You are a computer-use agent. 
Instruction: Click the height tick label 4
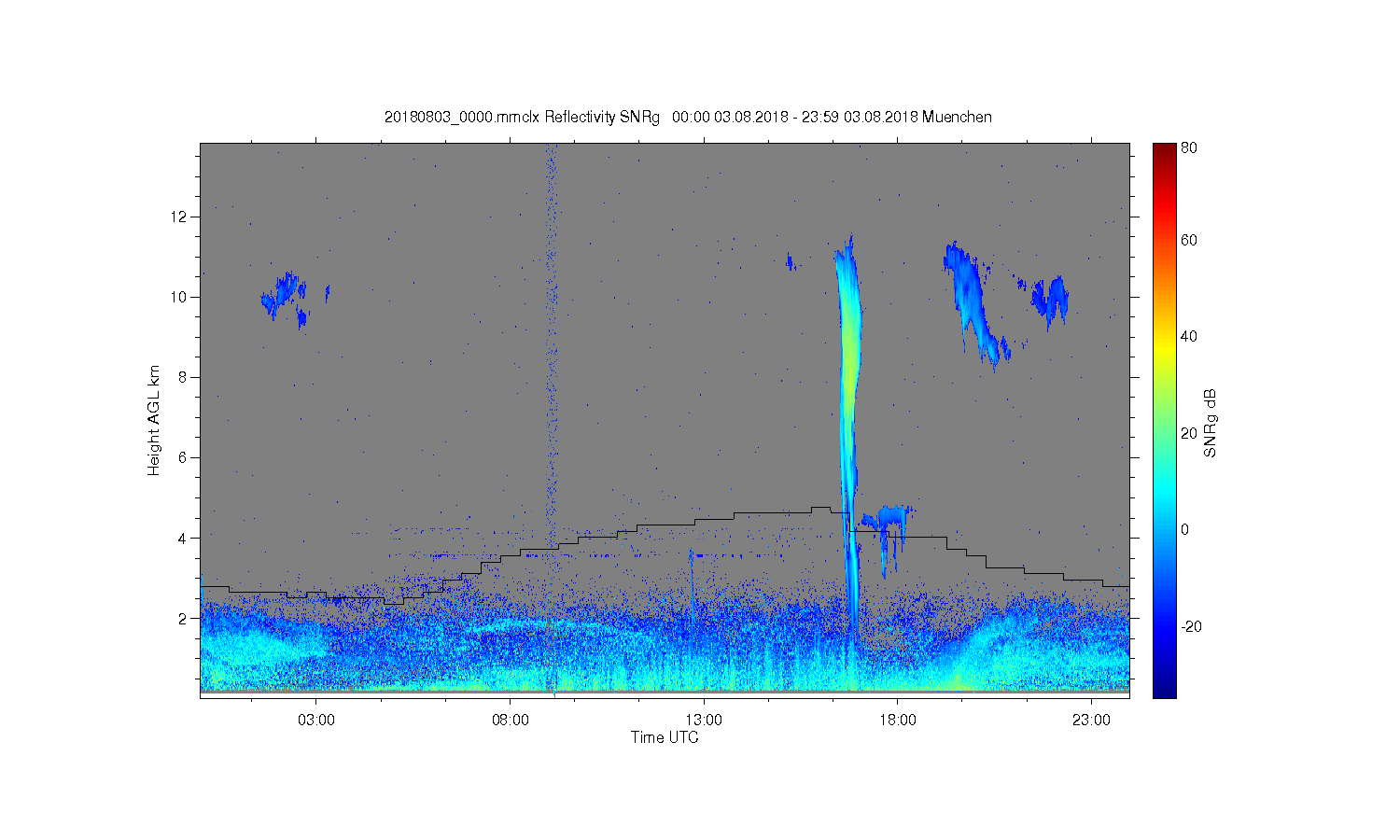(x=183, y=538)
